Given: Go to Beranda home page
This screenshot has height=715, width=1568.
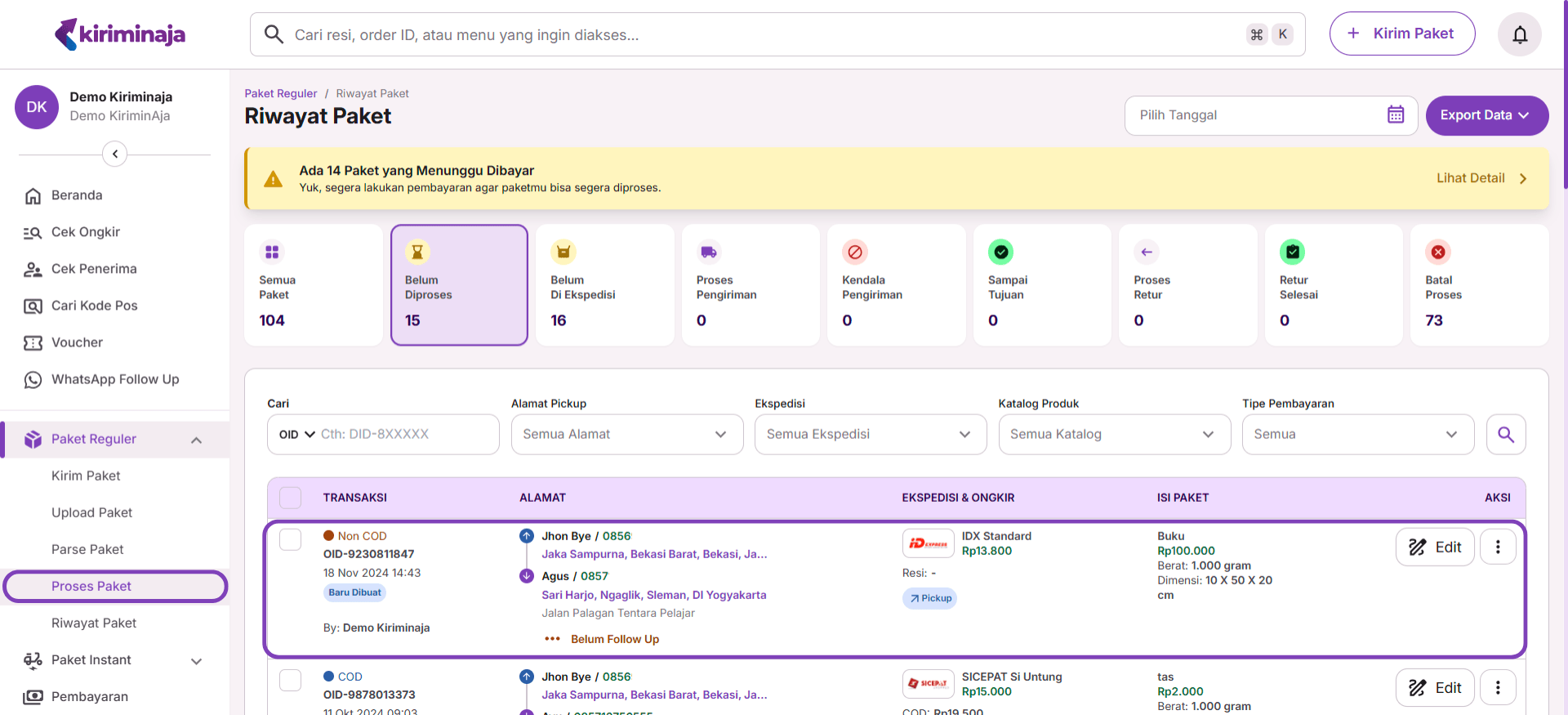Looking at the screenshot, I should [77, 195].
